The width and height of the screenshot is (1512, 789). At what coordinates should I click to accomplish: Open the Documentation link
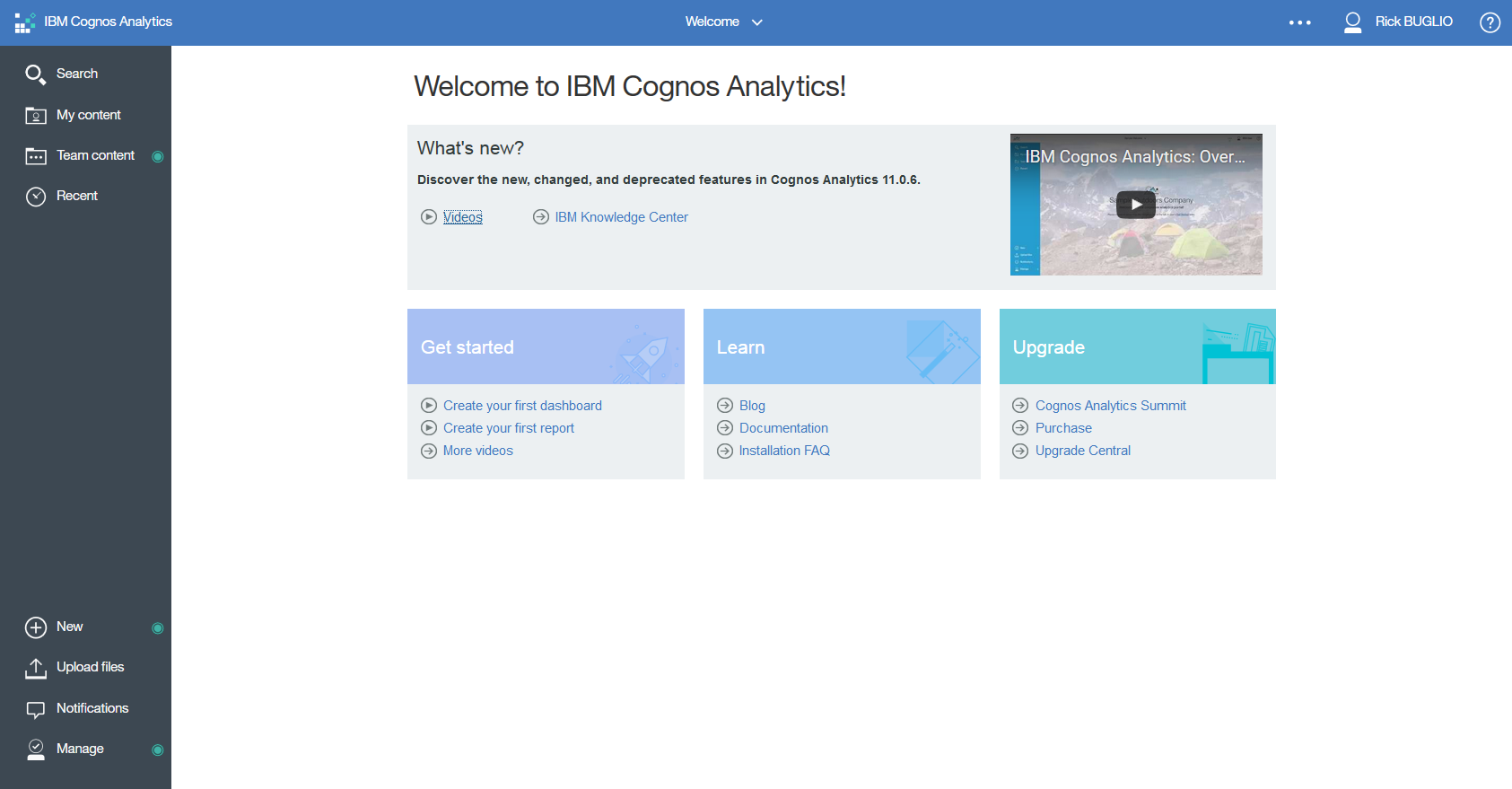pos(783,428)
